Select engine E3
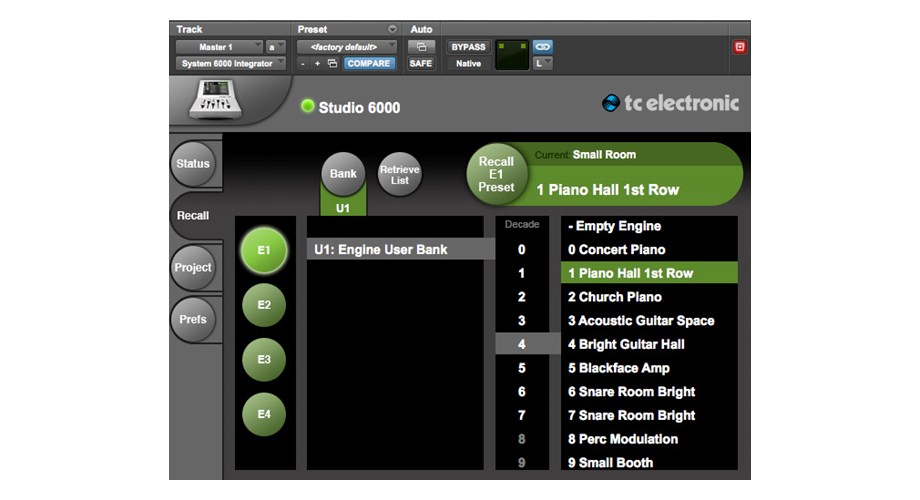The image size is (920, 500). click(x=264, y=360)
